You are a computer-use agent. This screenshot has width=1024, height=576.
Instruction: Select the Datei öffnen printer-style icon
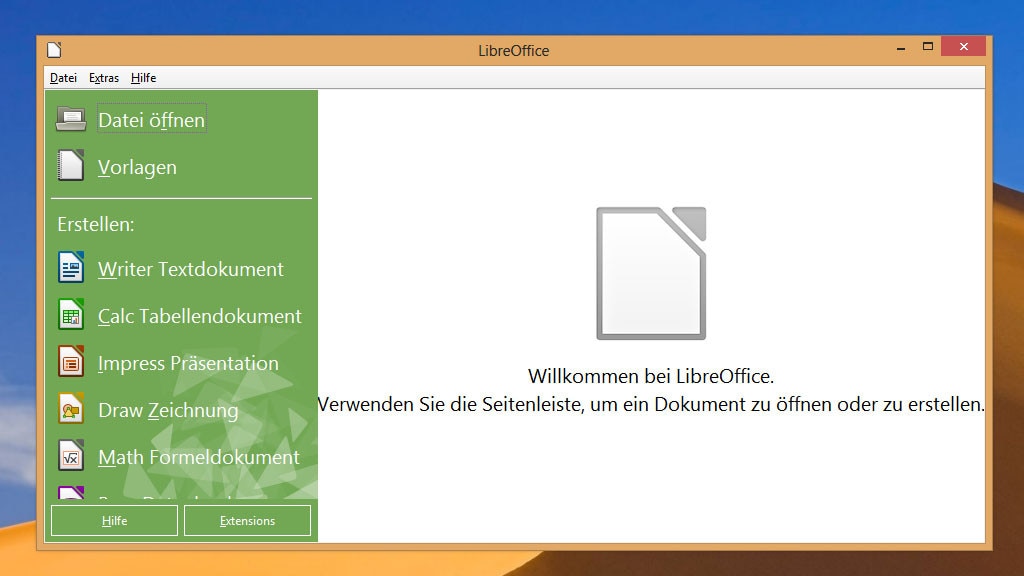tap(70, 118)
